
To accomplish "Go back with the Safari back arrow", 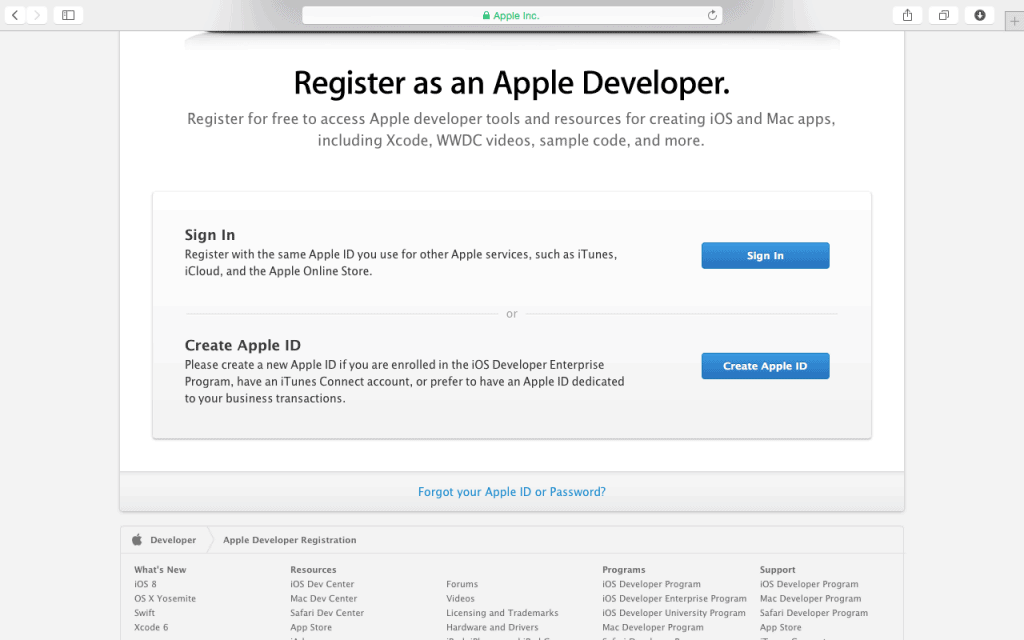I will 15,15.
